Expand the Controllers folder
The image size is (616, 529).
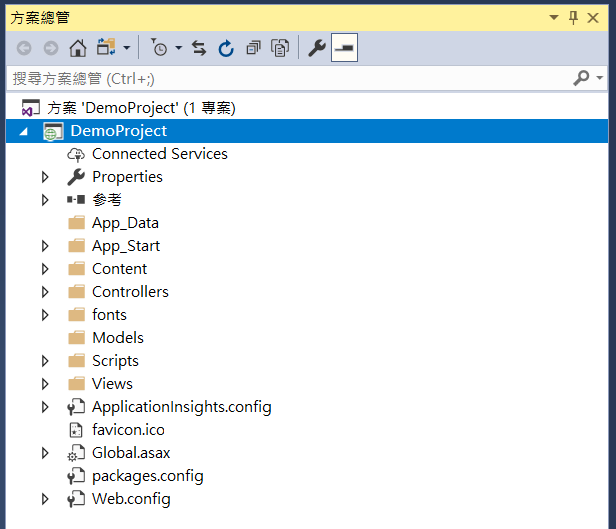[45, 292]
